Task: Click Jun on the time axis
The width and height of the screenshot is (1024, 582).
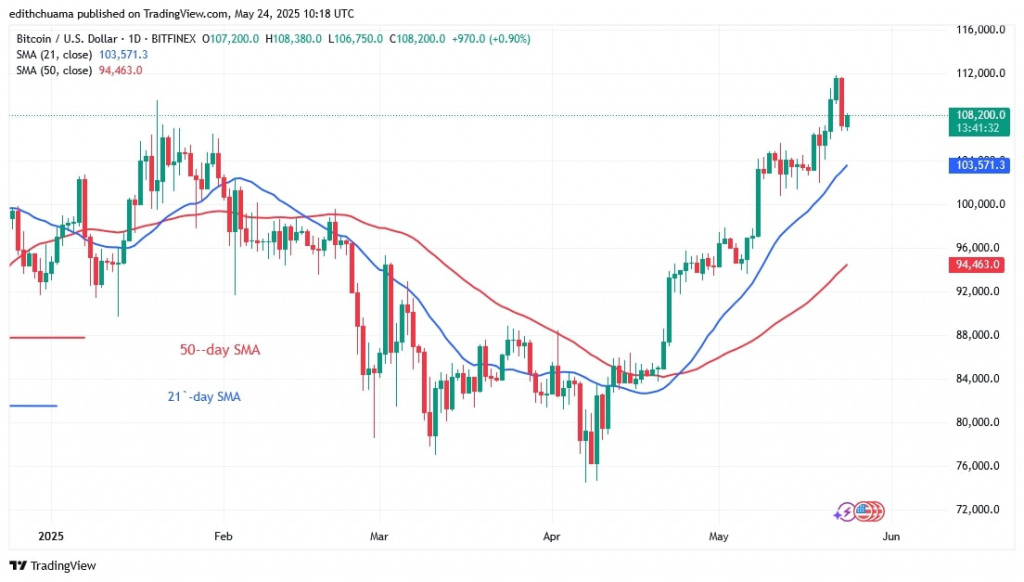Action: (x=891, y=536)
